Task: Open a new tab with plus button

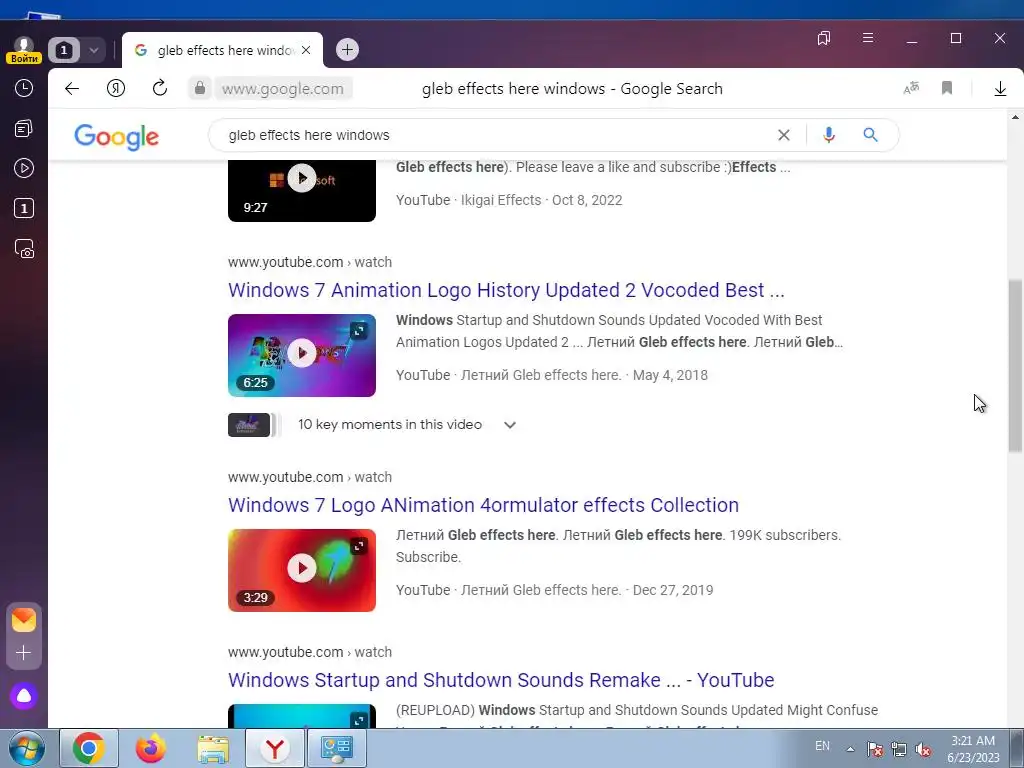Action: point(347,50)
